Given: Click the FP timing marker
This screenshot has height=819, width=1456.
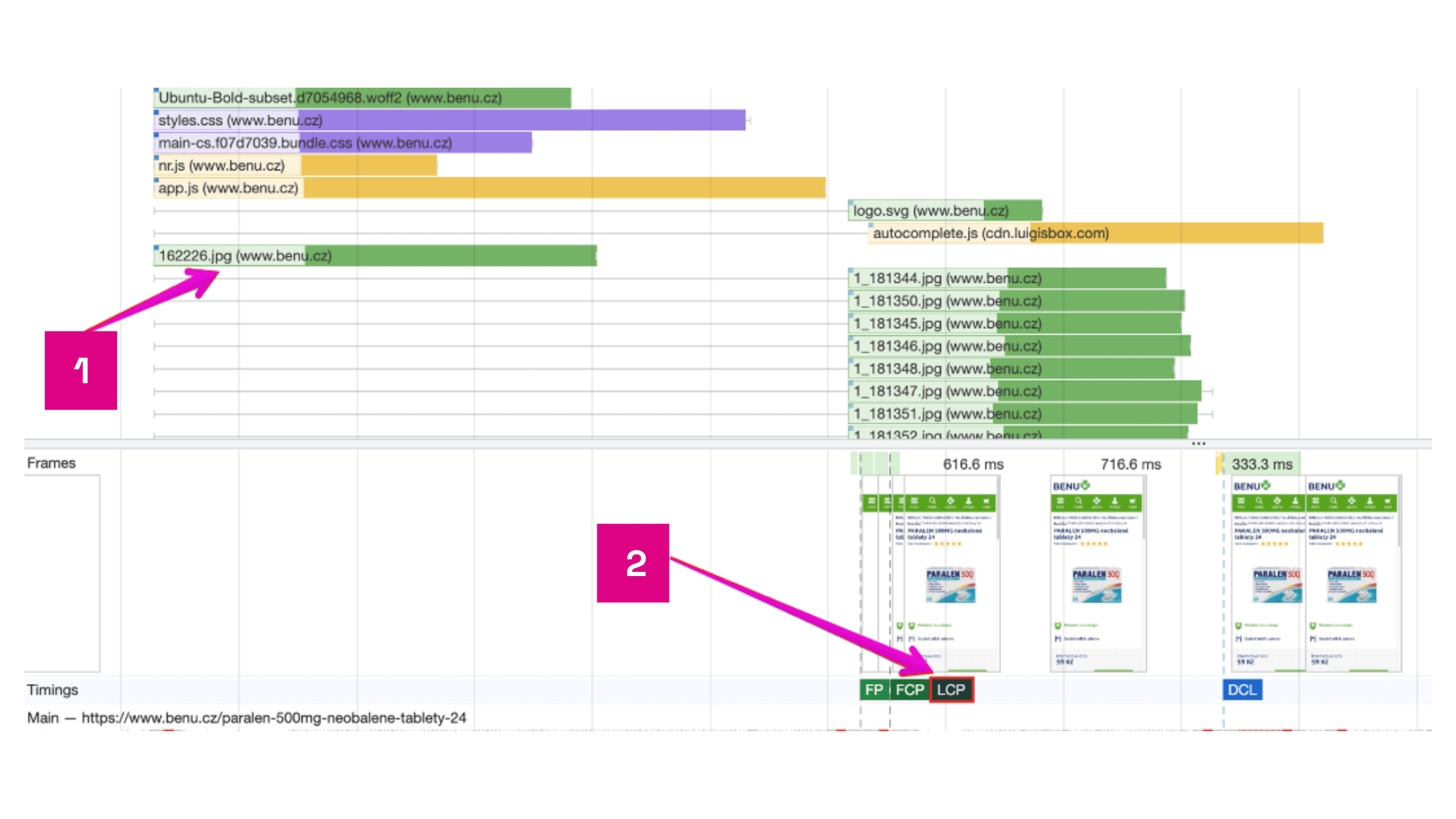Looking at the screenshot, I should [874, 690].
